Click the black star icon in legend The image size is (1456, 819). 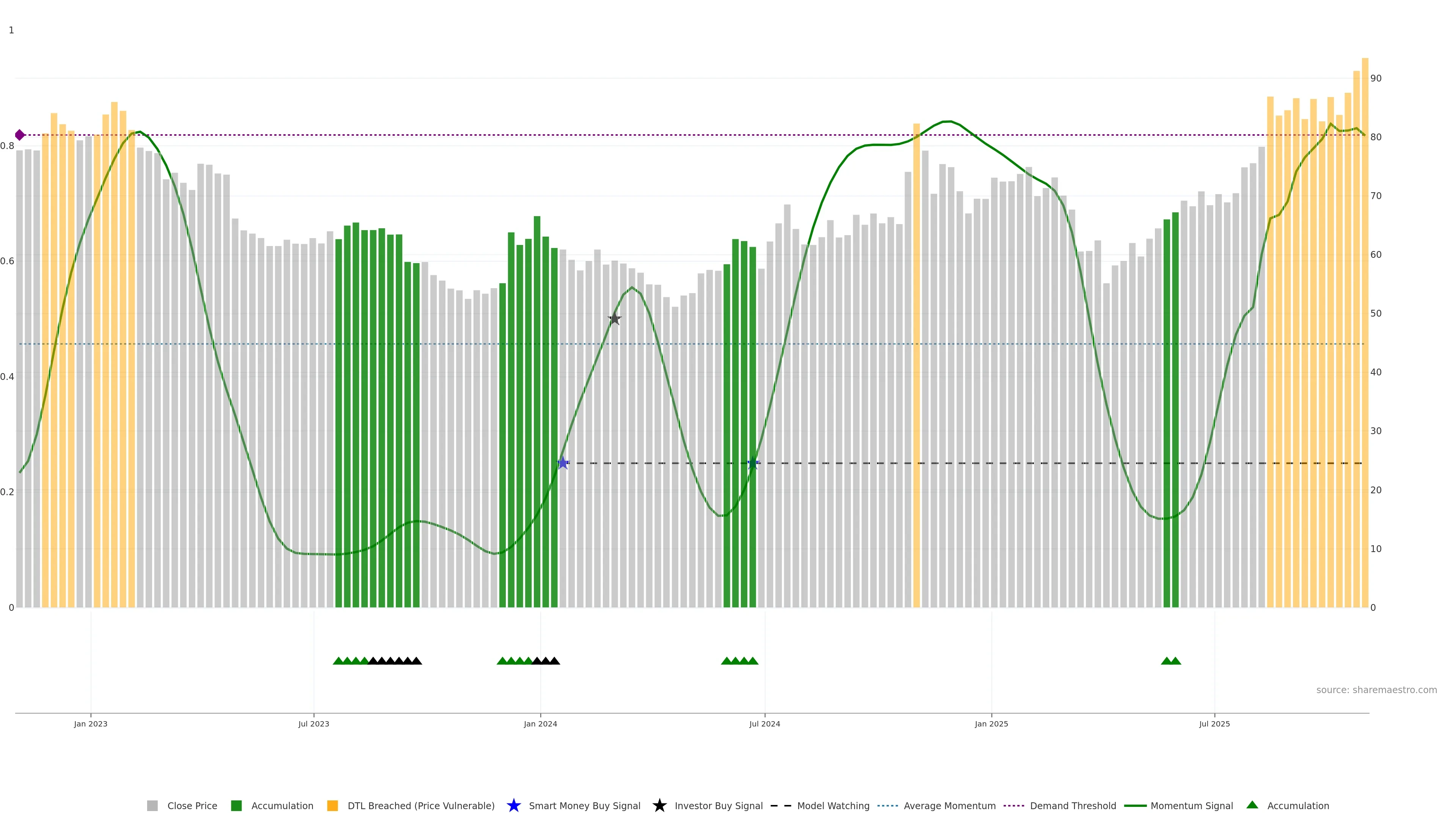pos(659,805)
